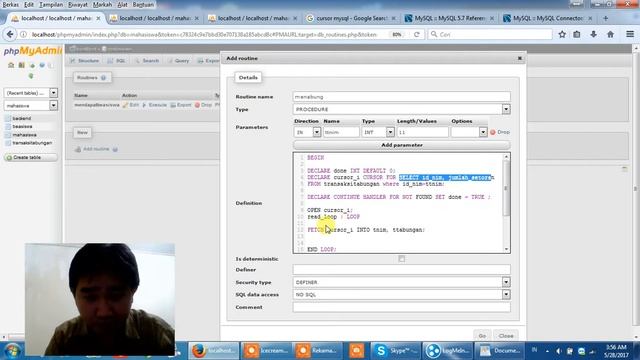The height and width of the screenshot is (360, 640).
Task: Open the Document taskbar item
Action: (x=500, y=351)
